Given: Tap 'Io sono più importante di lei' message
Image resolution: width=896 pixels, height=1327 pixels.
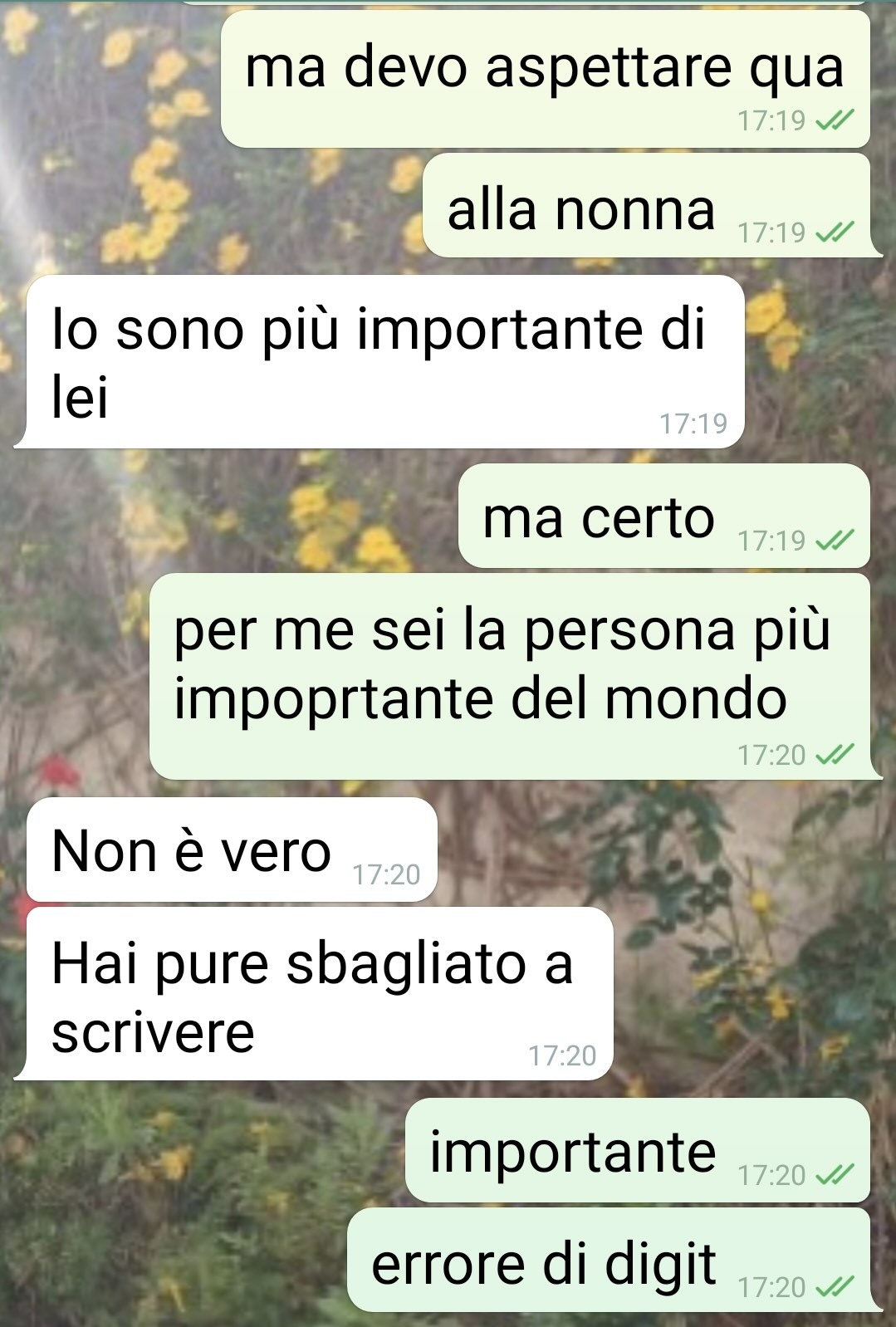Looking at the screenshot, I should [x=385, y=362].
